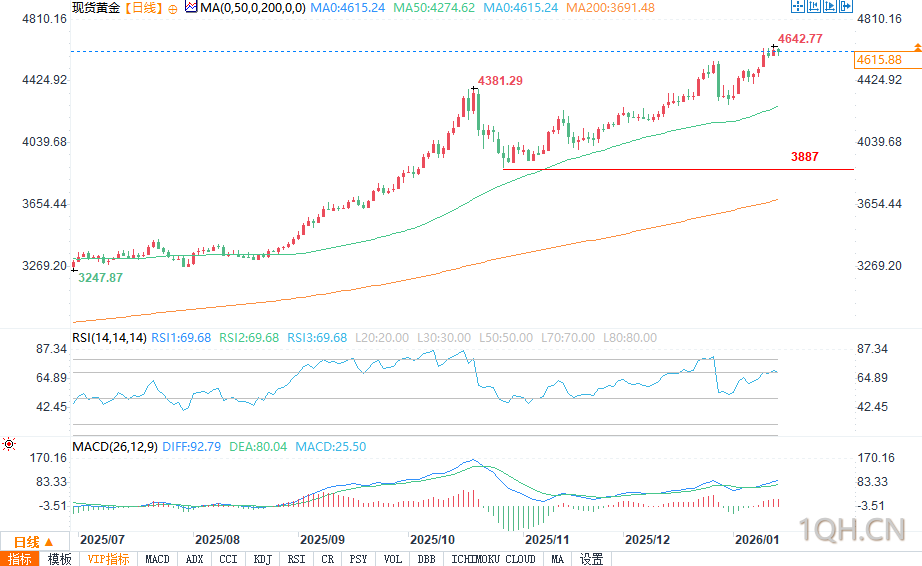
Task: Click the layout grid icon at top right
Action: (797, 7)
